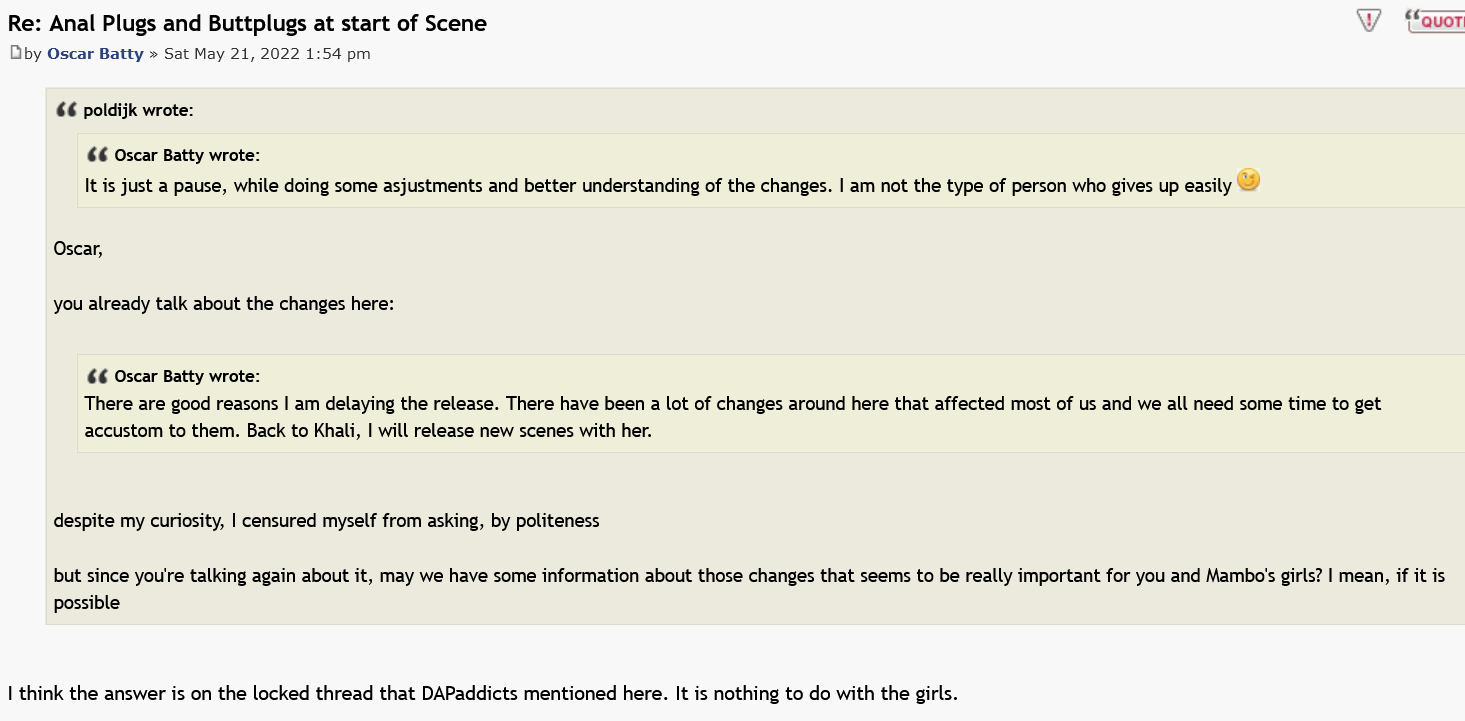The image size is (1465, 721).
Task: Click quote mark icon beside poldijk wrote
Action: point(67,110)
